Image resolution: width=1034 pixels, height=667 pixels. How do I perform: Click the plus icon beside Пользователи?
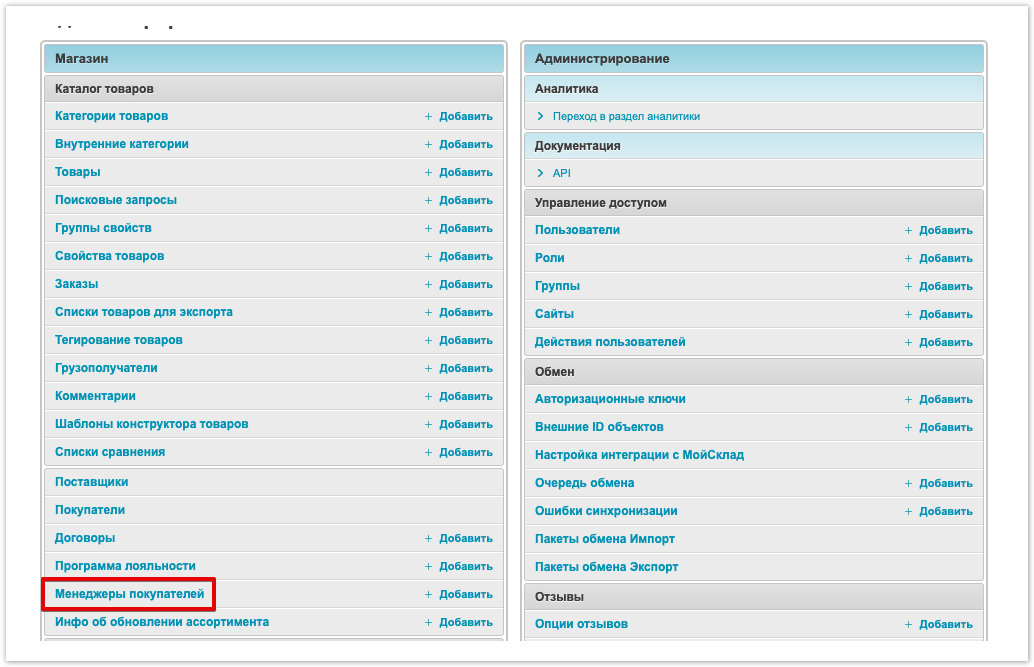pos(908,230)
